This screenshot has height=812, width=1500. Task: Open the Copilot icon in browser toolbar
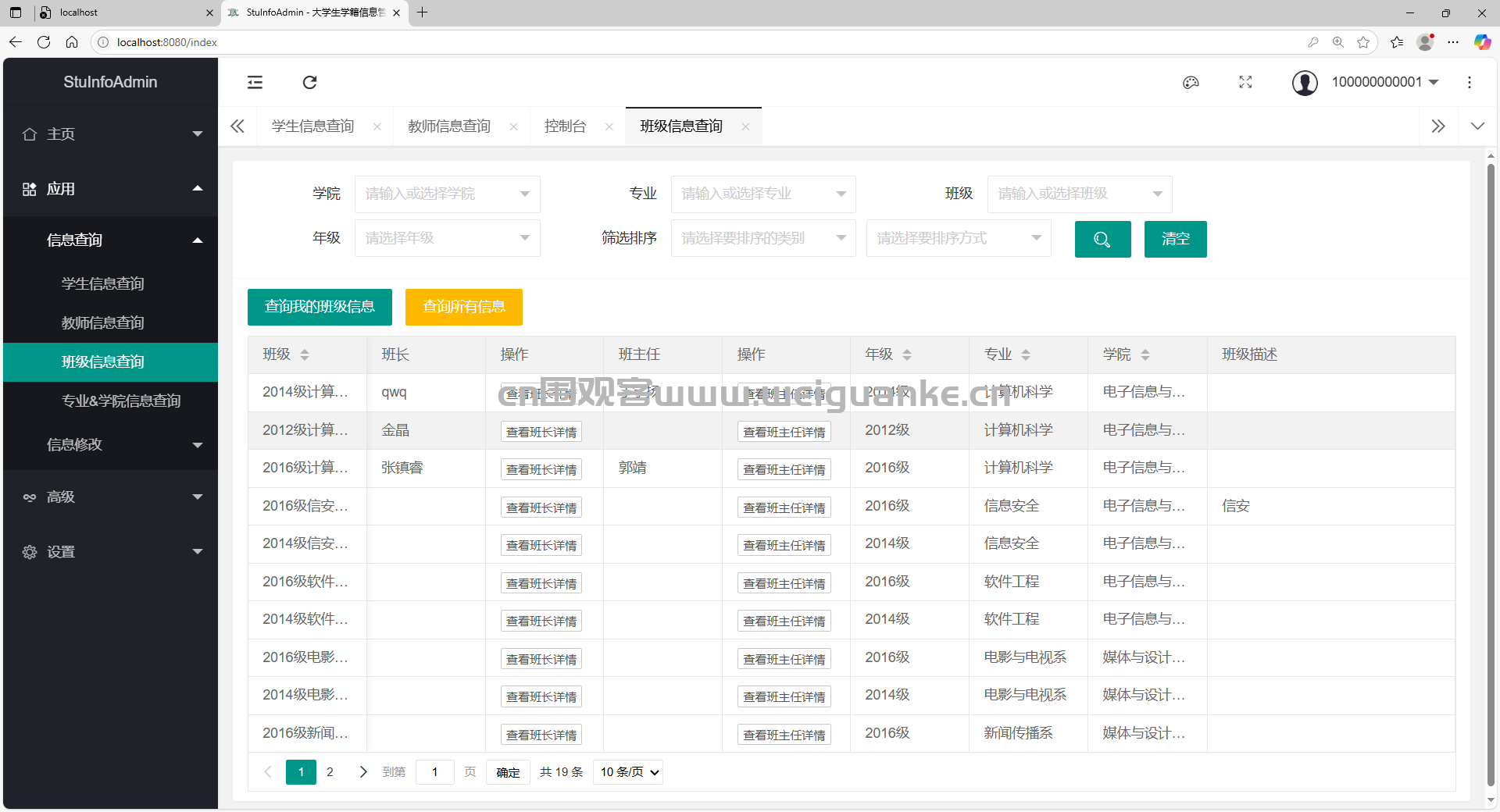[x=1482, y=42]
